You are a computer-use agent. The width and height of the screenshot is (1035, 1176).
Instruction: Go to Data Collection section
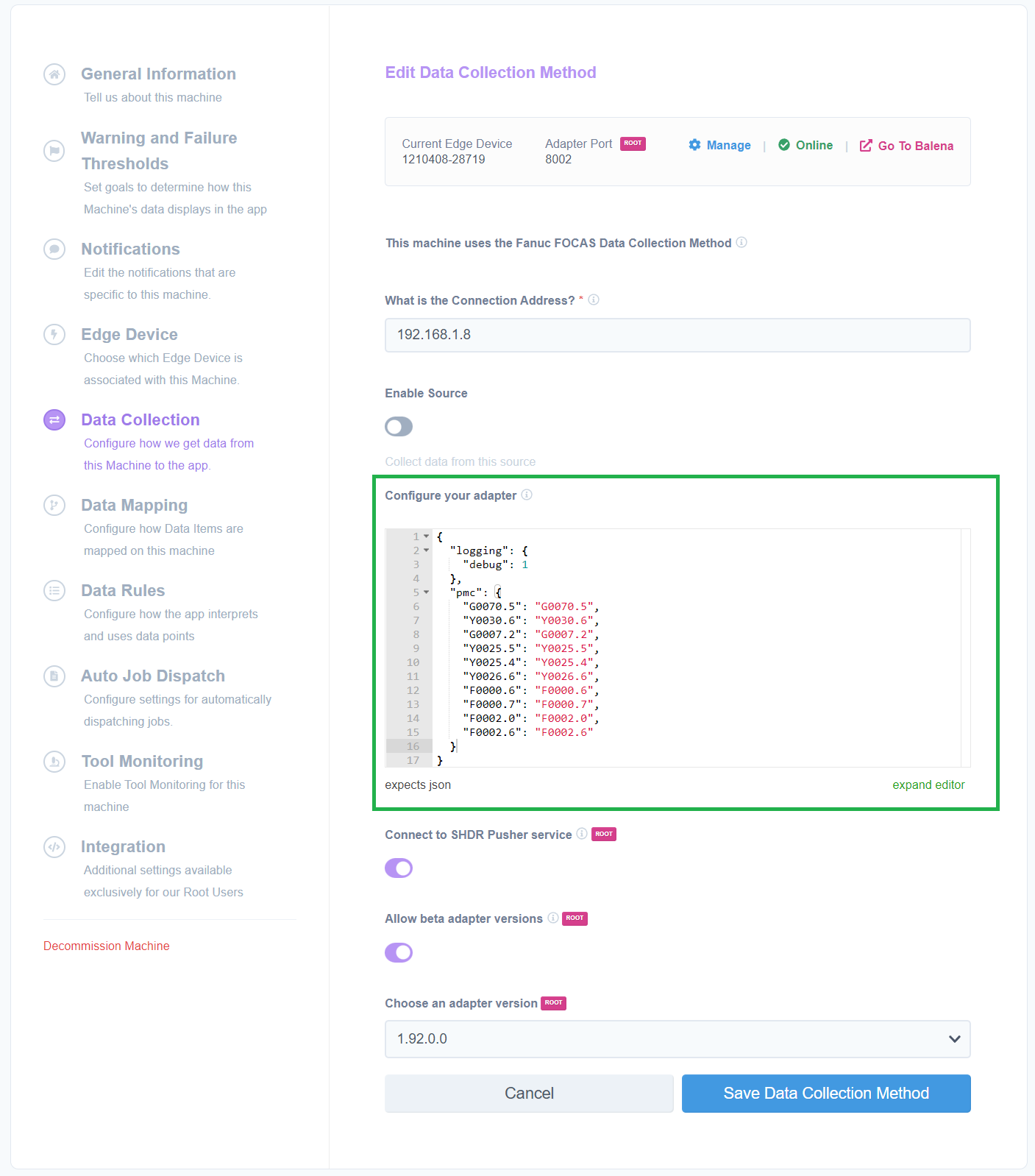pyautogui.click(x=141, y=420)
